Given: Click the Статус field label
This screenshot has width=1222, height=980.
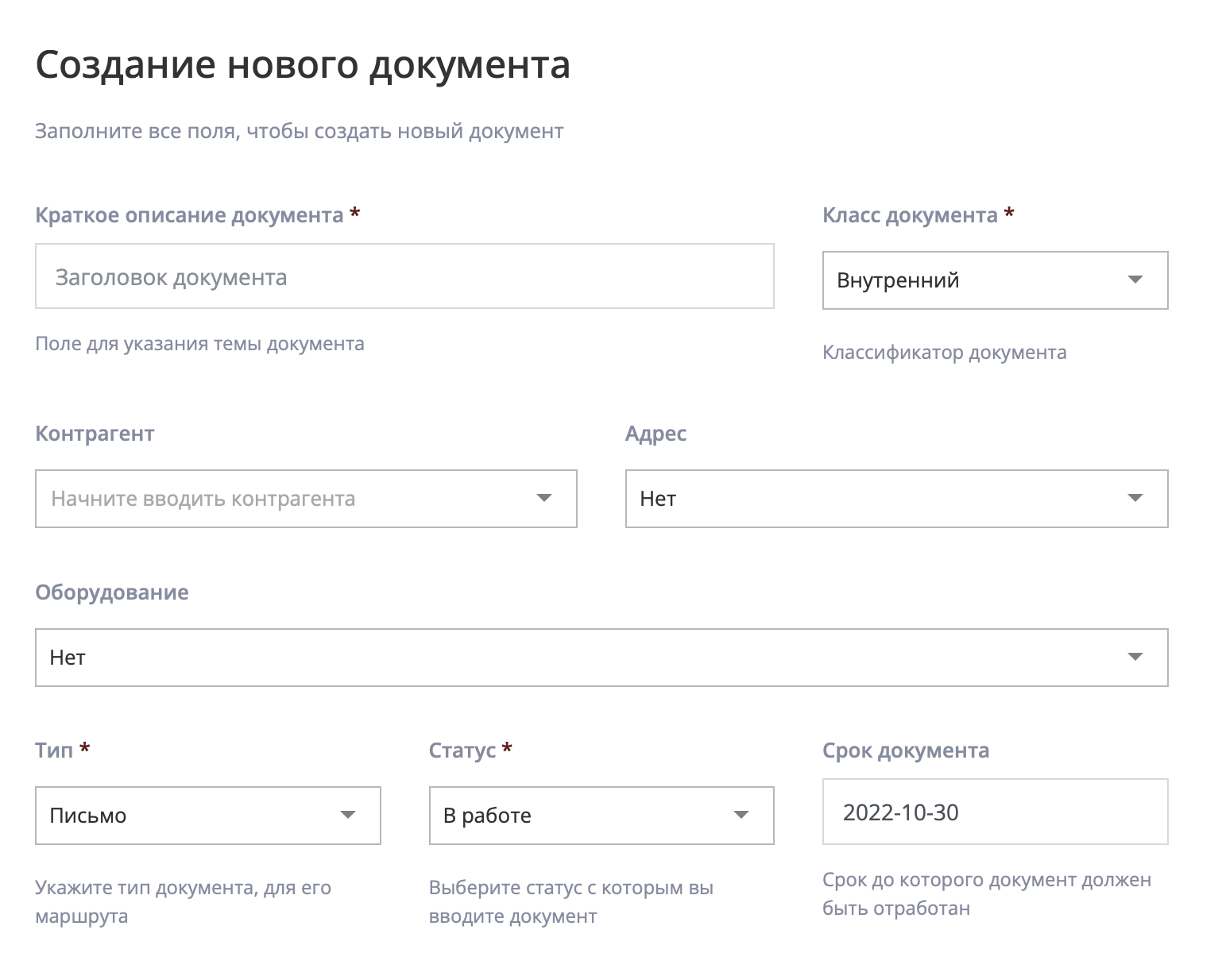Looking at the screenshot, I should click(x=462, y=750).
